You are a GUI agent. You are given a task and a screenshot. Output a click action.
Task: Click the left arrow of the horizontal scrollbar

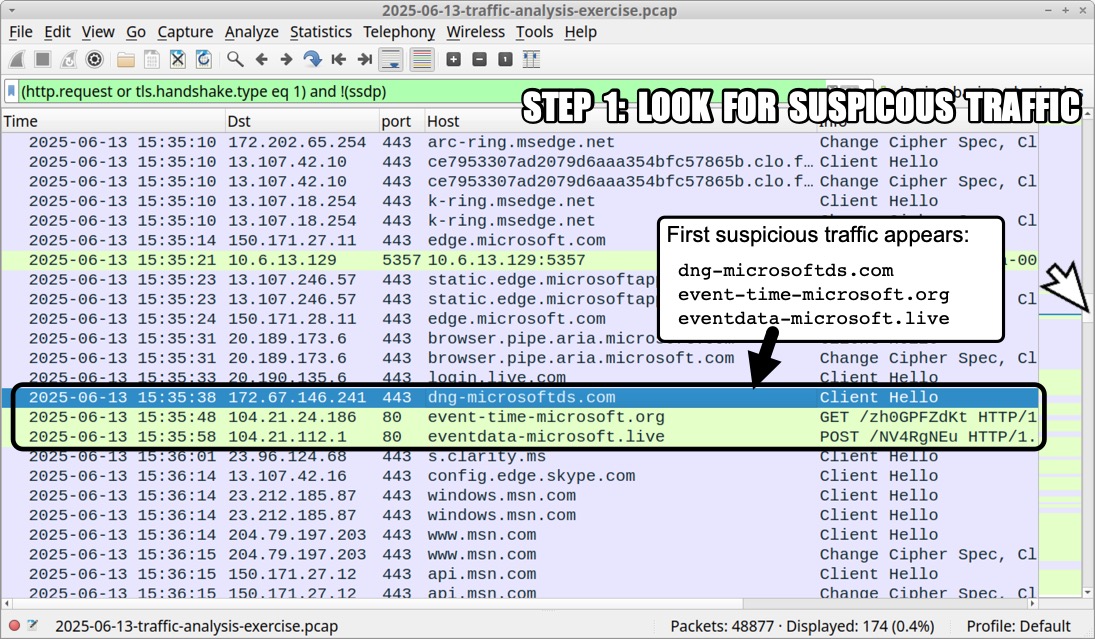coord(7,603)
